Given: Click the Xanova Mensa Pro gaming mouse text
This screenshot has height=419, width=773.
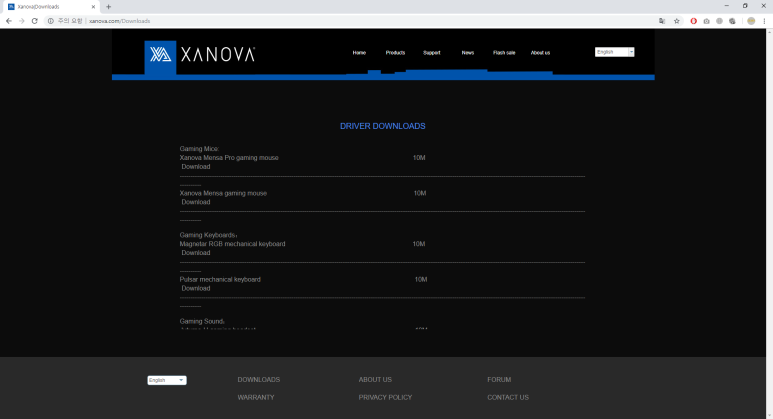Looking at the screenshot, I should [x=229, y=158].
